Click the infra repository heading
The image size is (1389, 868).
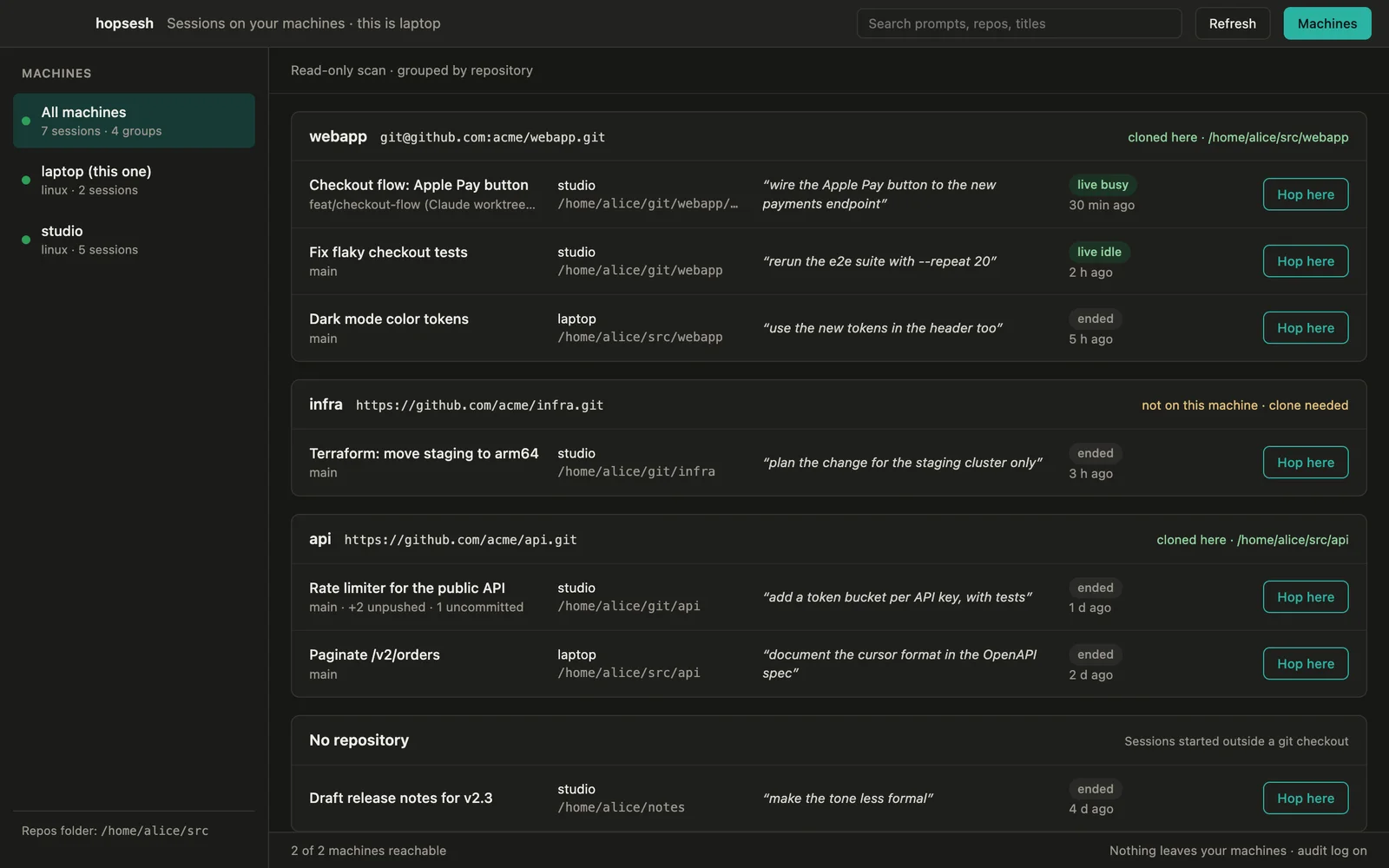326,404
